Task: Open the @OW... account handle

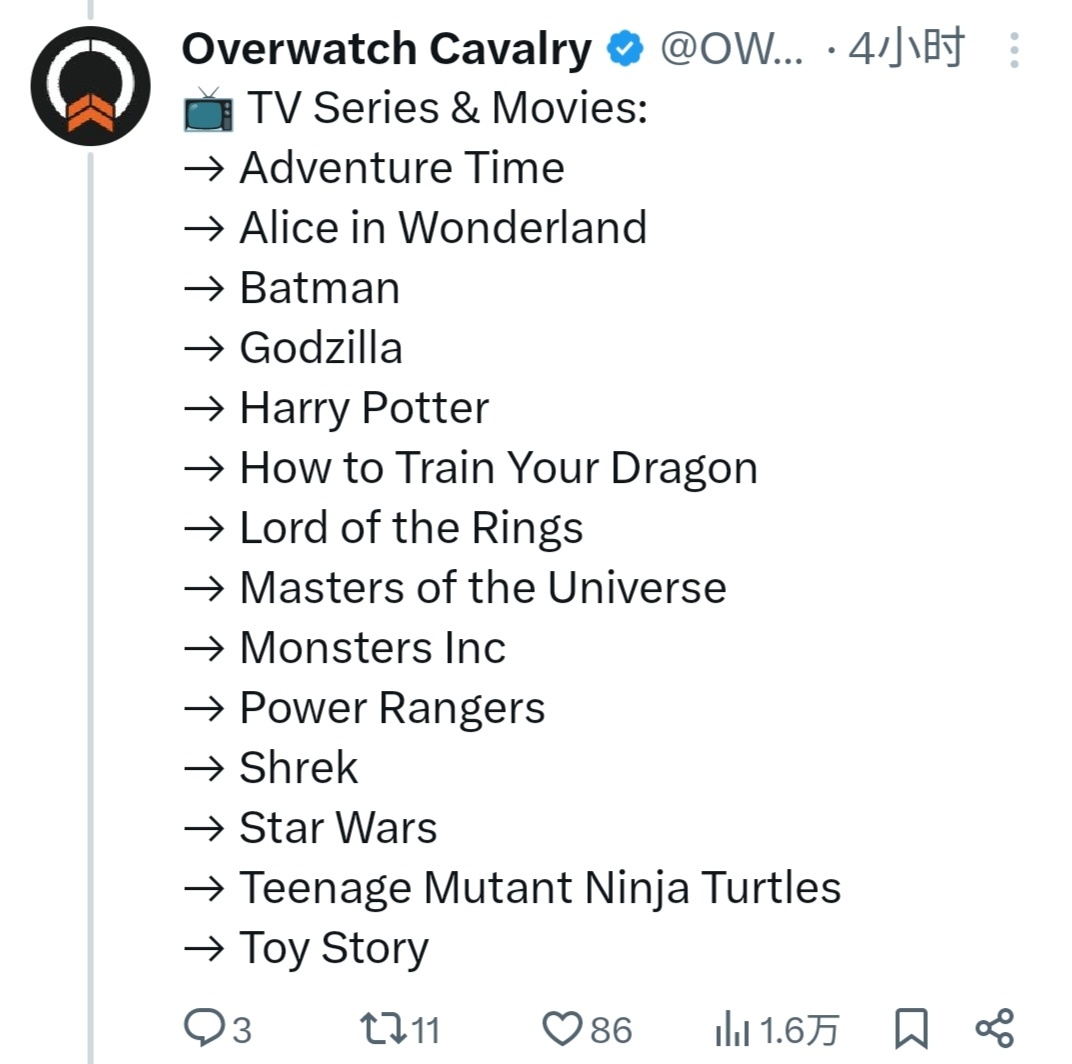Action: click(x=732, y=49)
